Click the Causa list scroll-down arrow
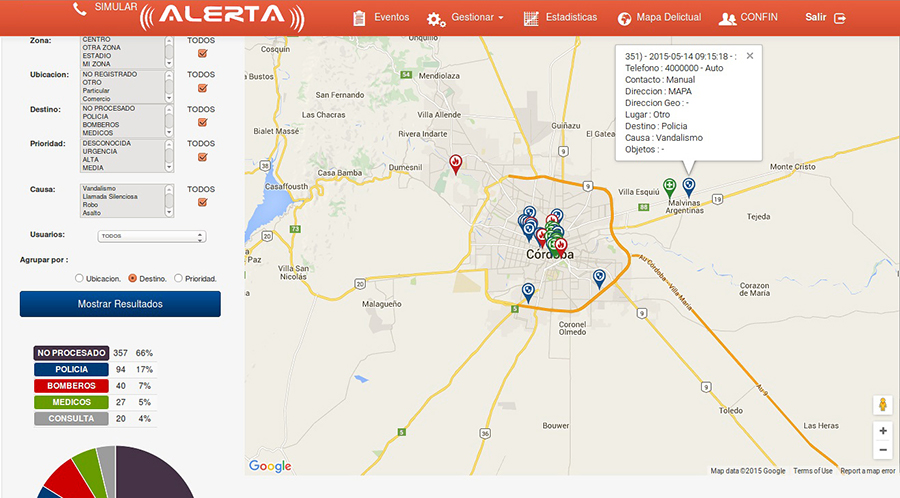900x498 pixels. [169, 213]
